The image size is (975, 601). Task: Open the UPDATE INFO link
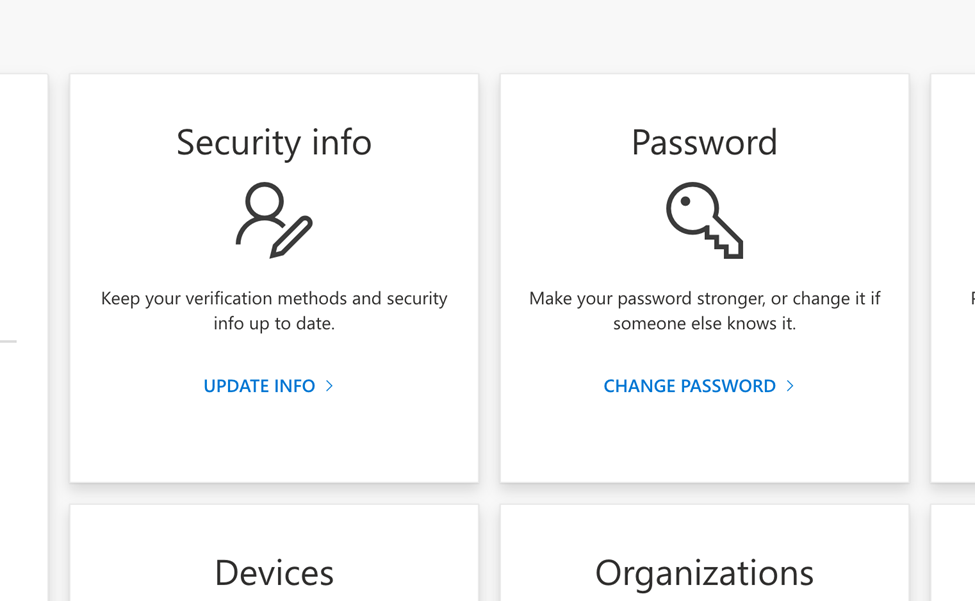click(x=259, y=386)
